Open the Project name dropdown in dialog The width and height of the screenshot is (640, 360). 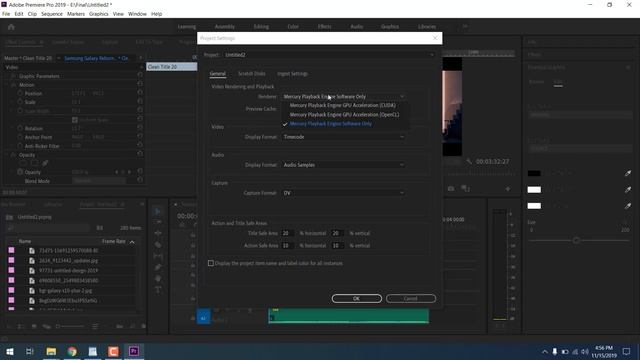coord(329,55)
